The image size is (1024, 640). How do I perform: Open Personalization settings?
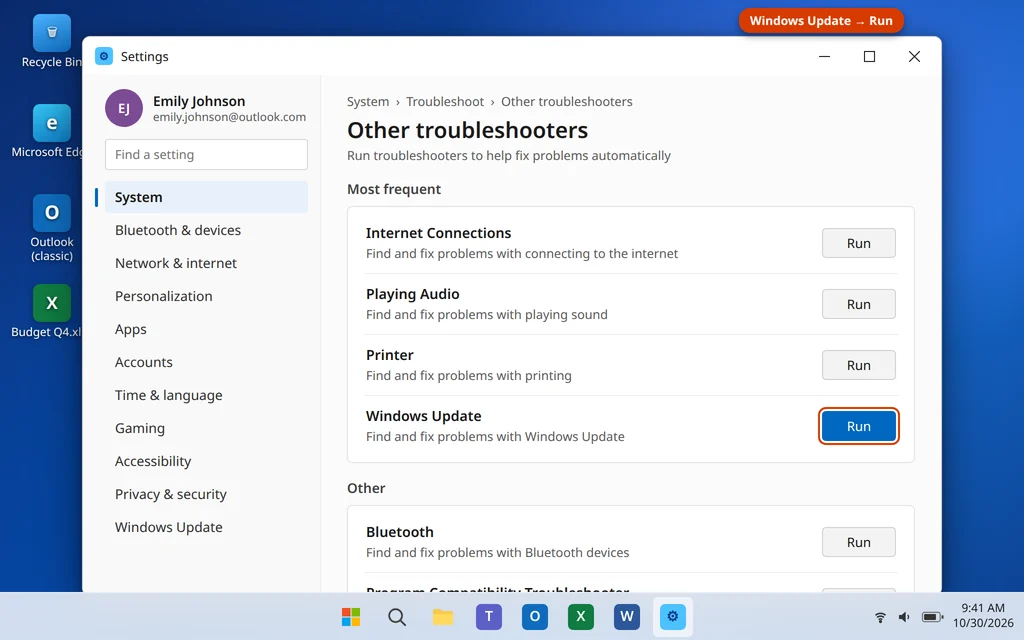point(206,296)
